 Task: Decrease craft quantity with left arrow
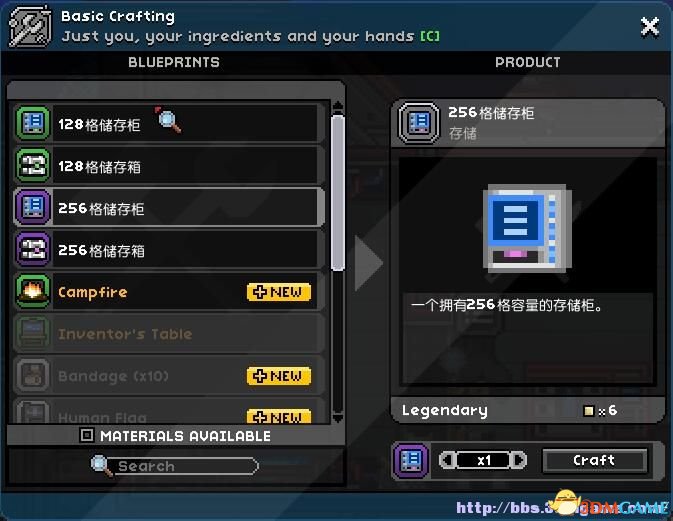click(447, 460)
